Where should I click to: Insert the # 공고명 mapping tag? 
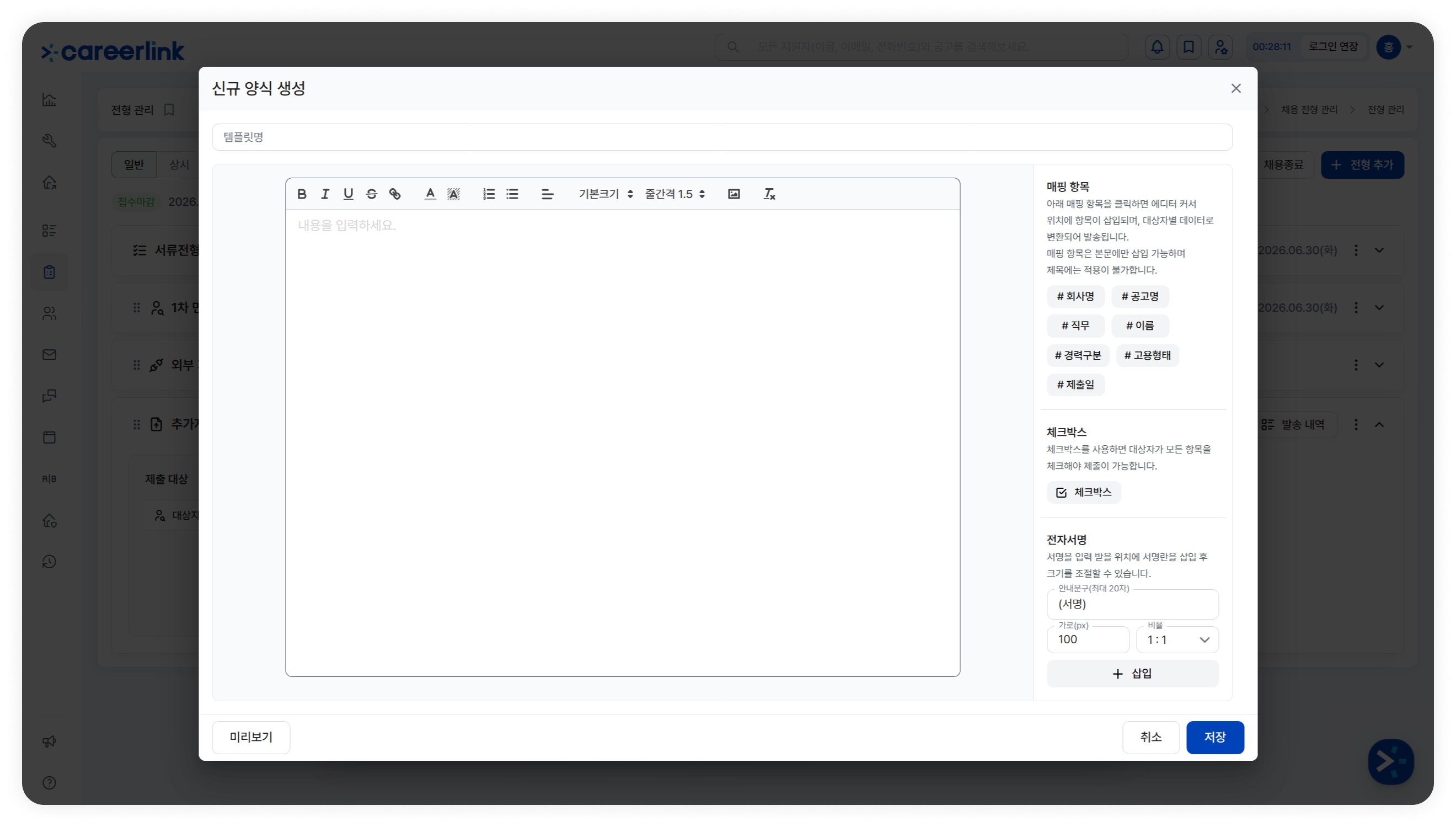click(x=1140, y=296)
